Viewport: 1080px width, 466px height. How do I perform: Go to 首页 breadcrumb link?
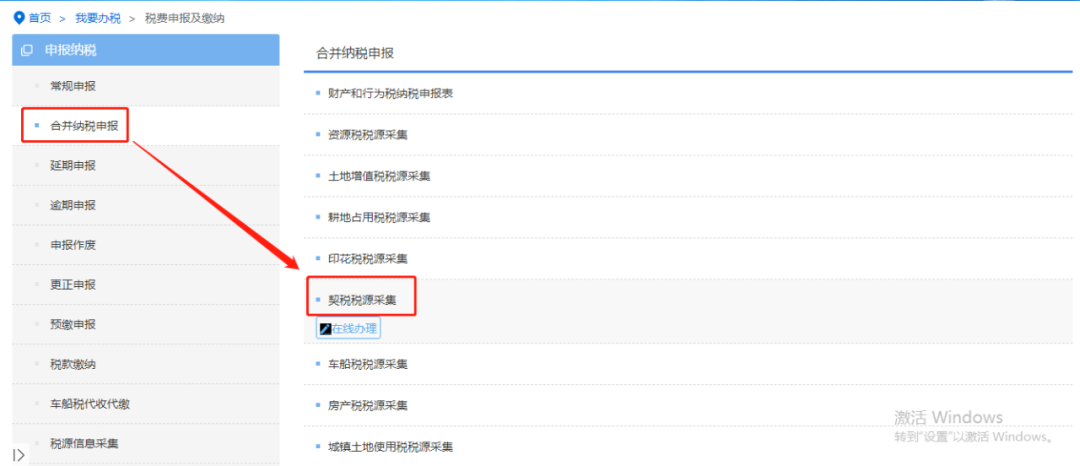39,18
